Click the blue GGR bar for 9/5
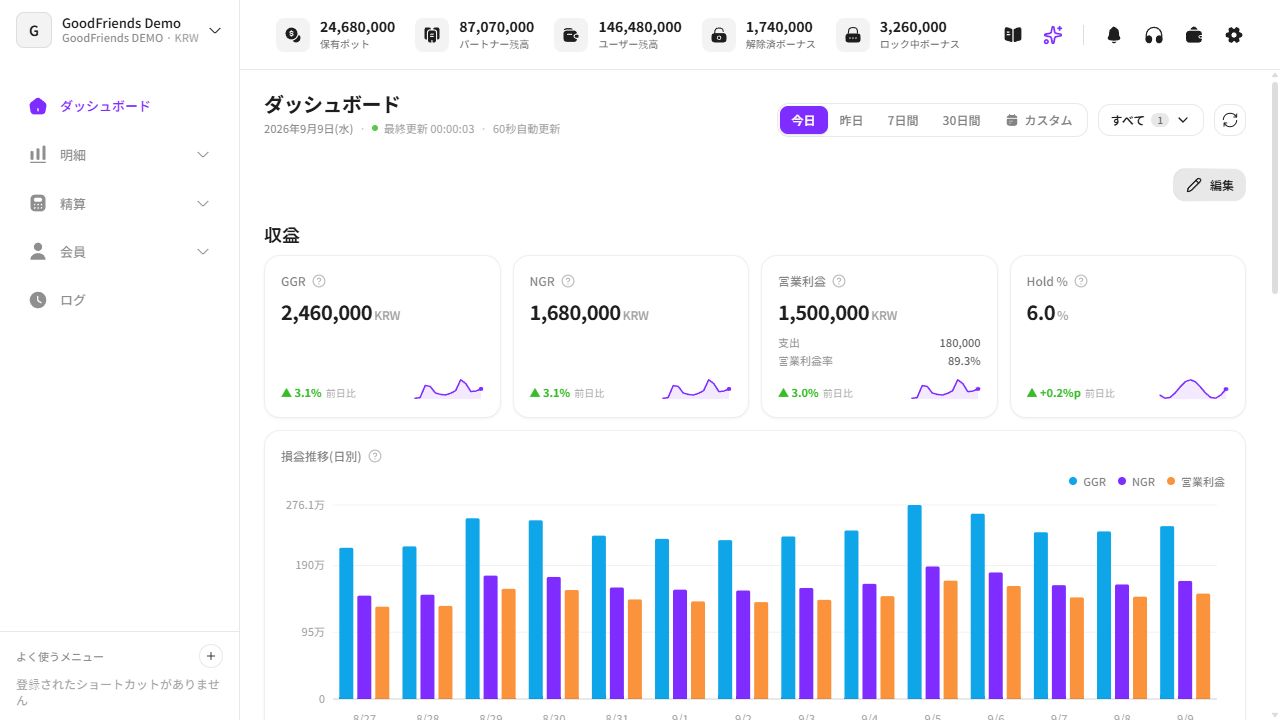The image size is (1280, 720). (915, 602)
